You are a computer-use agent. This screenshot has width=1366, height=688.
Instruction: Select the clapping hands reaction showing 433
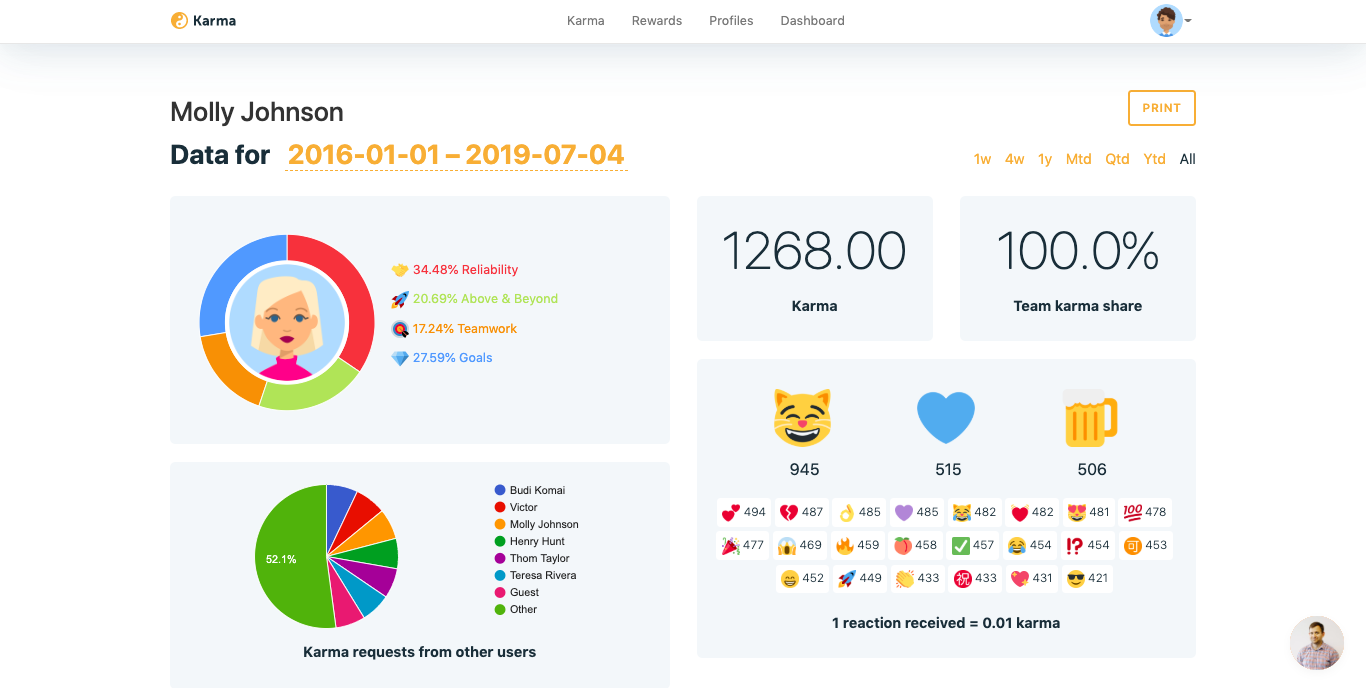pyautogui.click(x=918, y=578)
